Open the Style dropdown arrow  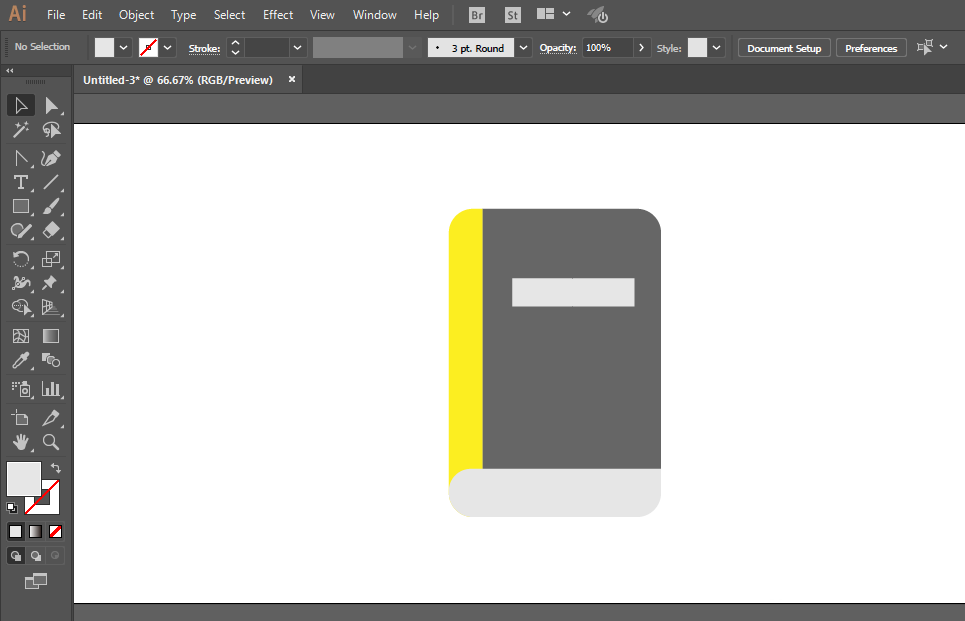click(716, 47)
